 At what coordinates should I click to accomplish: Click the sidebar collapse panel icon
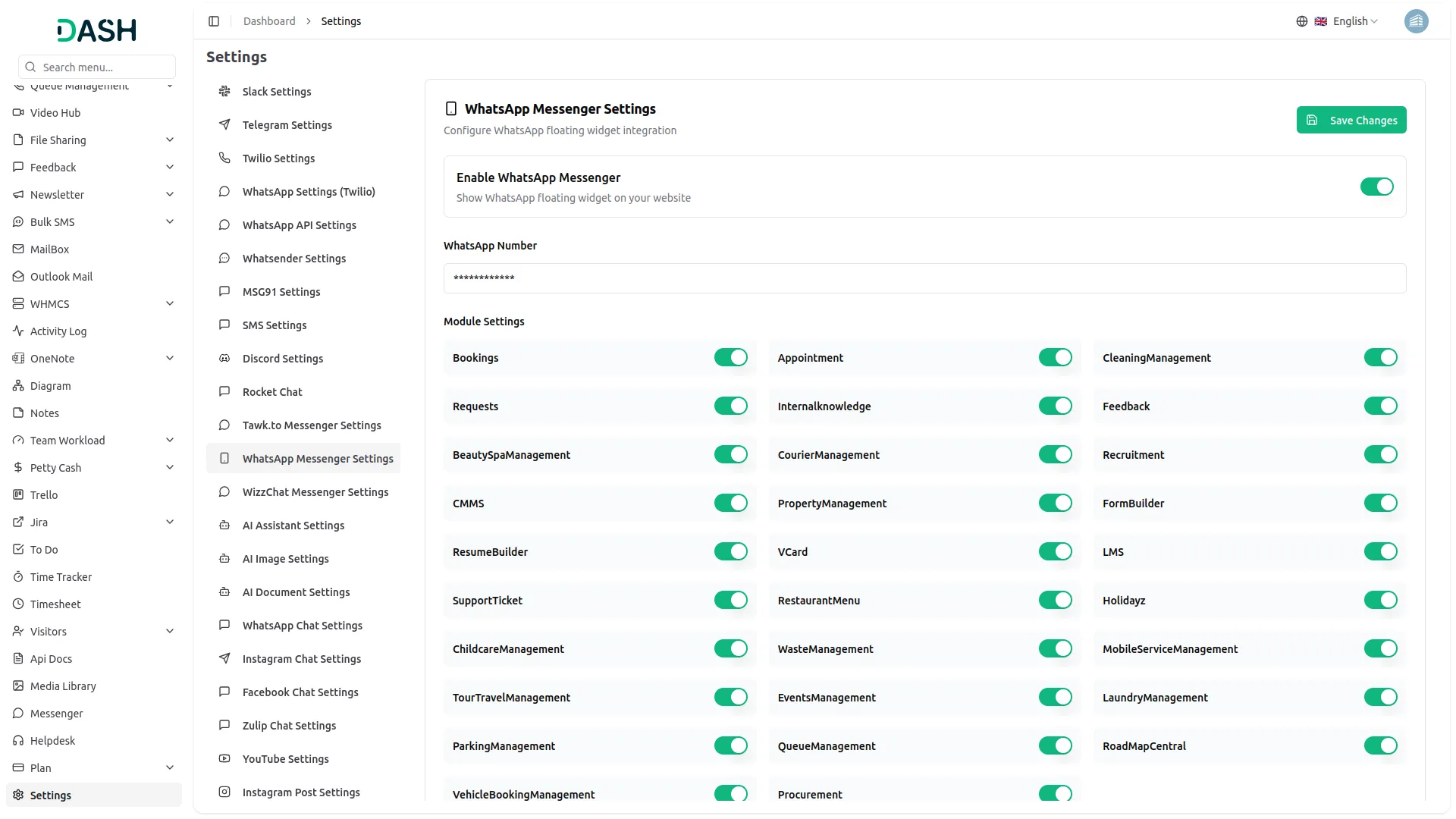point(214,21)
